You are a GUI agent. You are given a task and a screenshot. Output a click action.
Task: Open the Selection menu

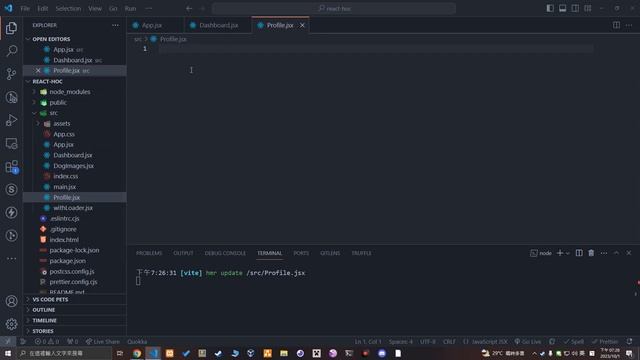(x=68, y=8)
